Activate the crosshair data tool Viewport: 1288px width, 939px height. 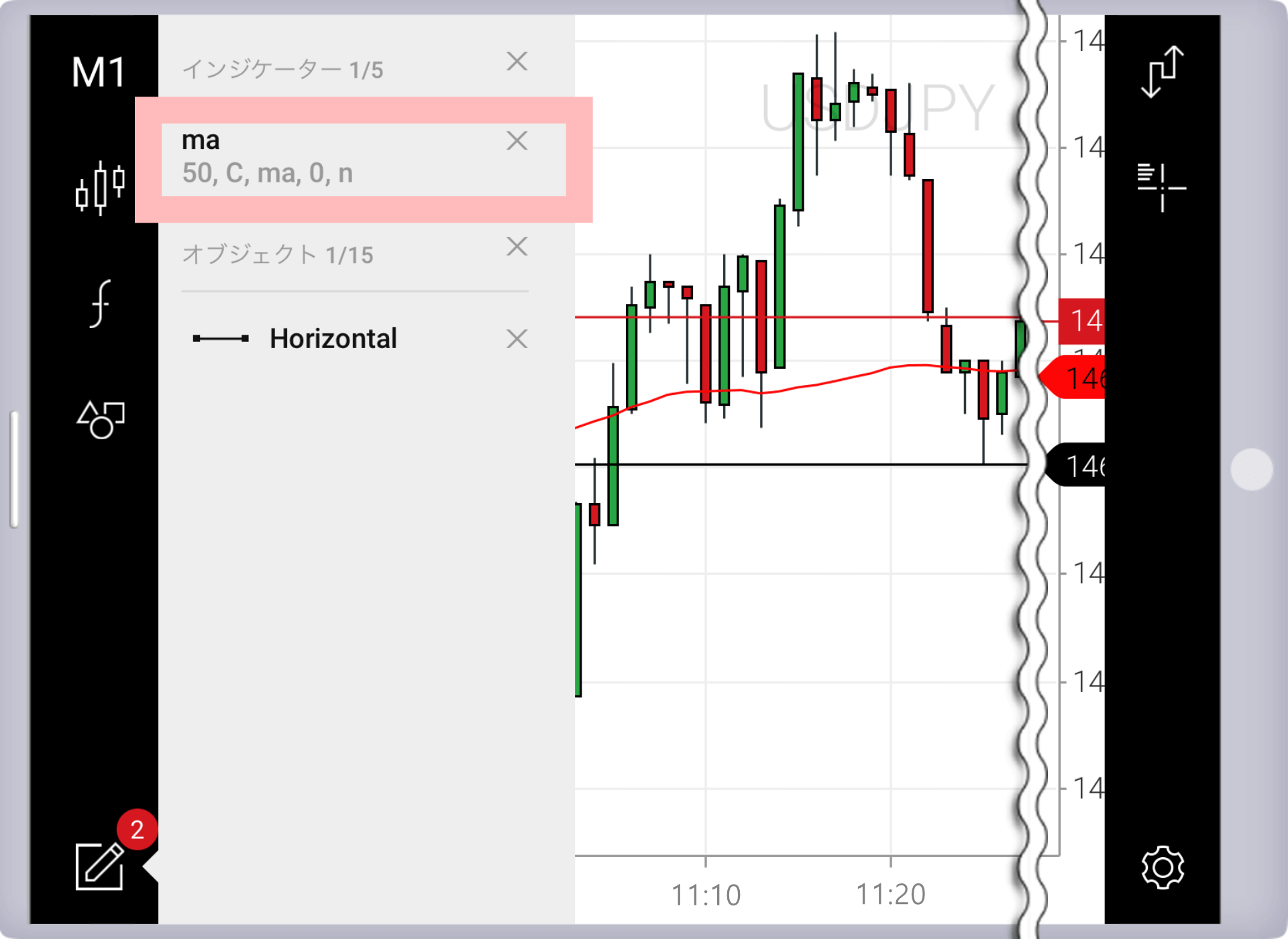[x=1163, y=188]
